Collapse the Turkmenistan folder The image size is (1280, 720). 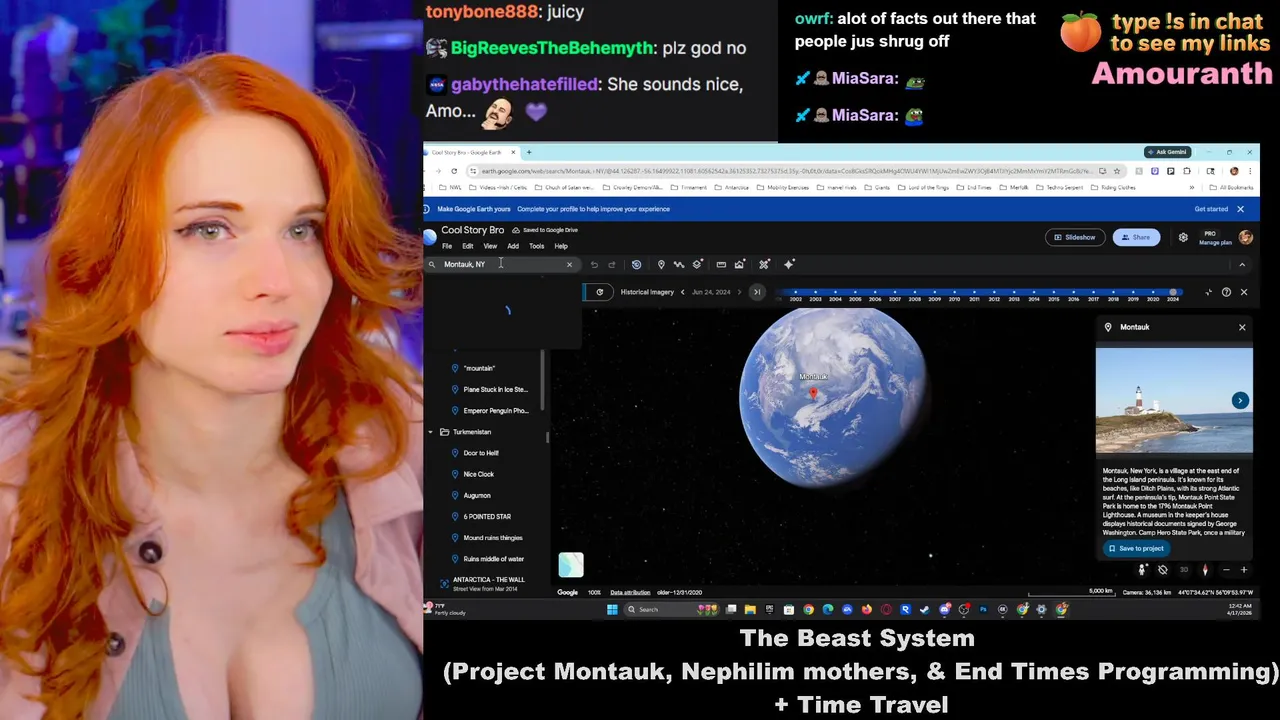[431, 432]
